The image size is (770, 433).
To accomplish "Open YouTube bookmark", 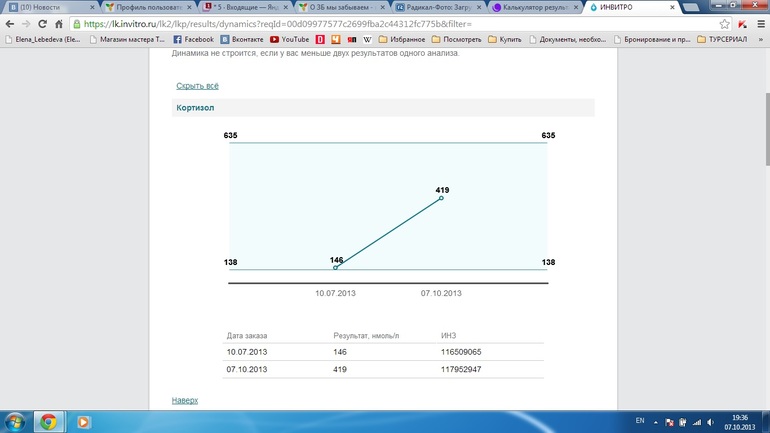I will point(290,39).
